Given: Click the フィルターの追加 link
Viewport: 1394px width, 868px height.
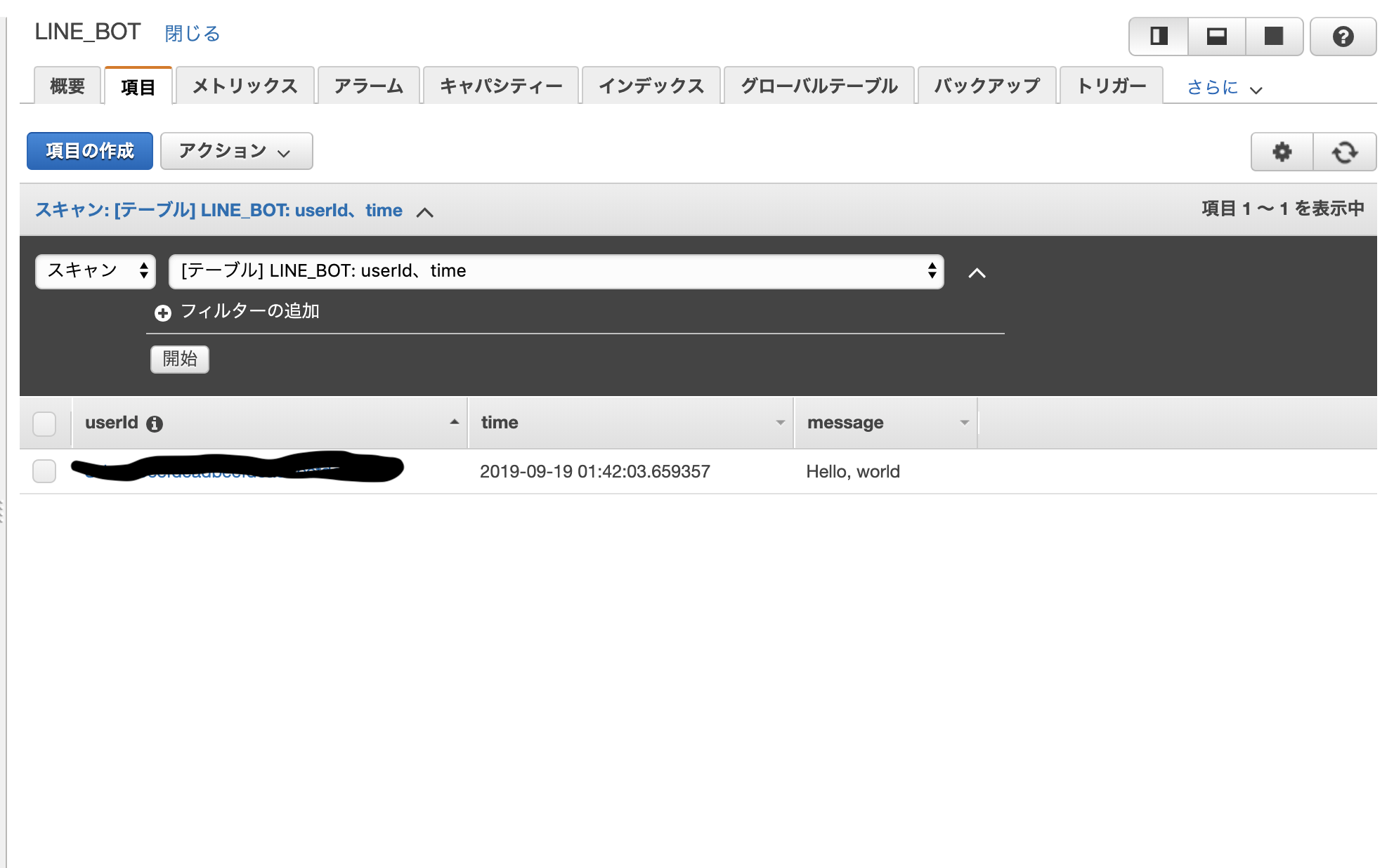Looking at the screenshot, I should pyautogui.click(x=250, y=311).
